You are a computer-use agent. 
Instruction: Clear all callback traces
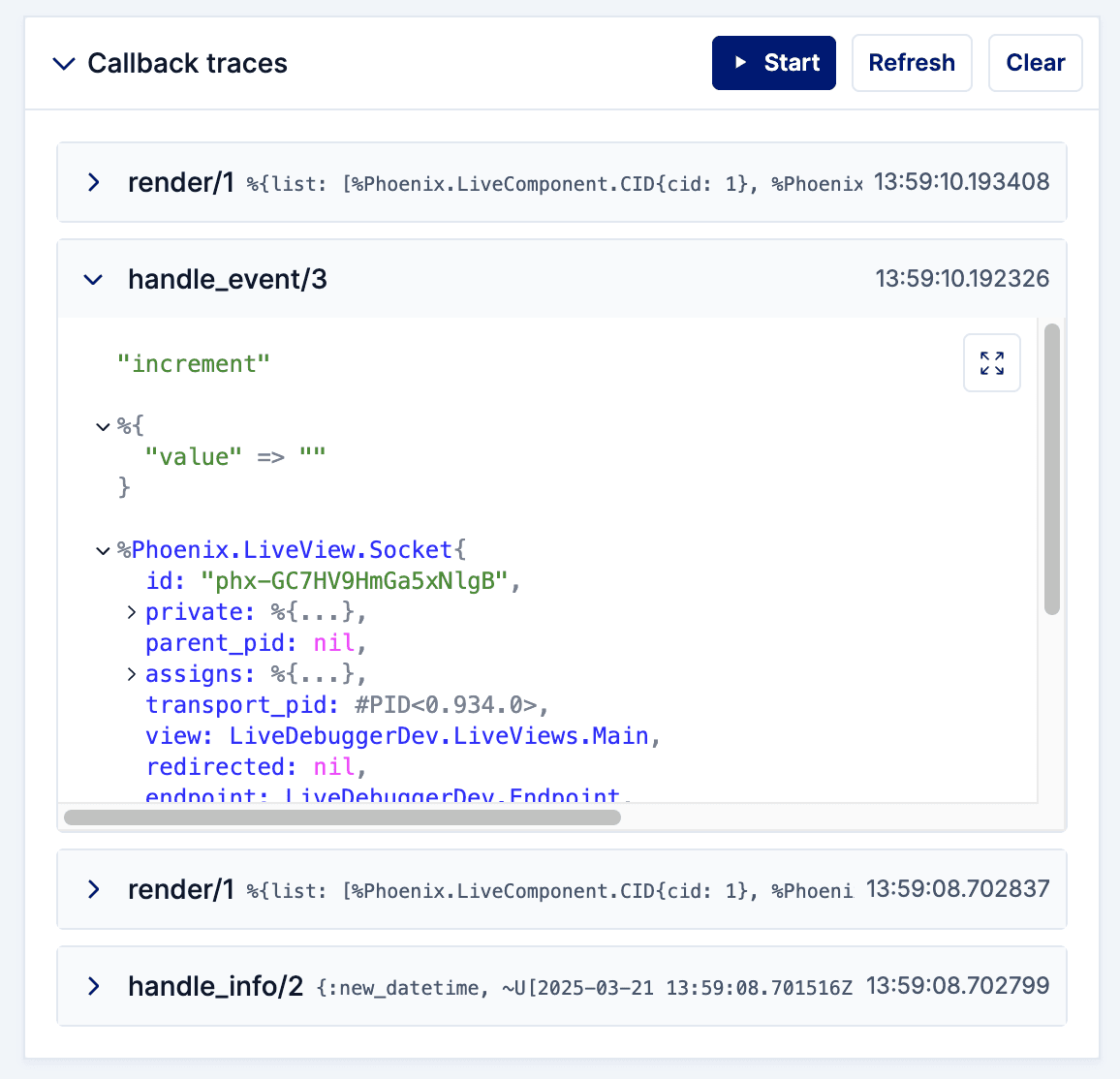[x=1035, y=63]
